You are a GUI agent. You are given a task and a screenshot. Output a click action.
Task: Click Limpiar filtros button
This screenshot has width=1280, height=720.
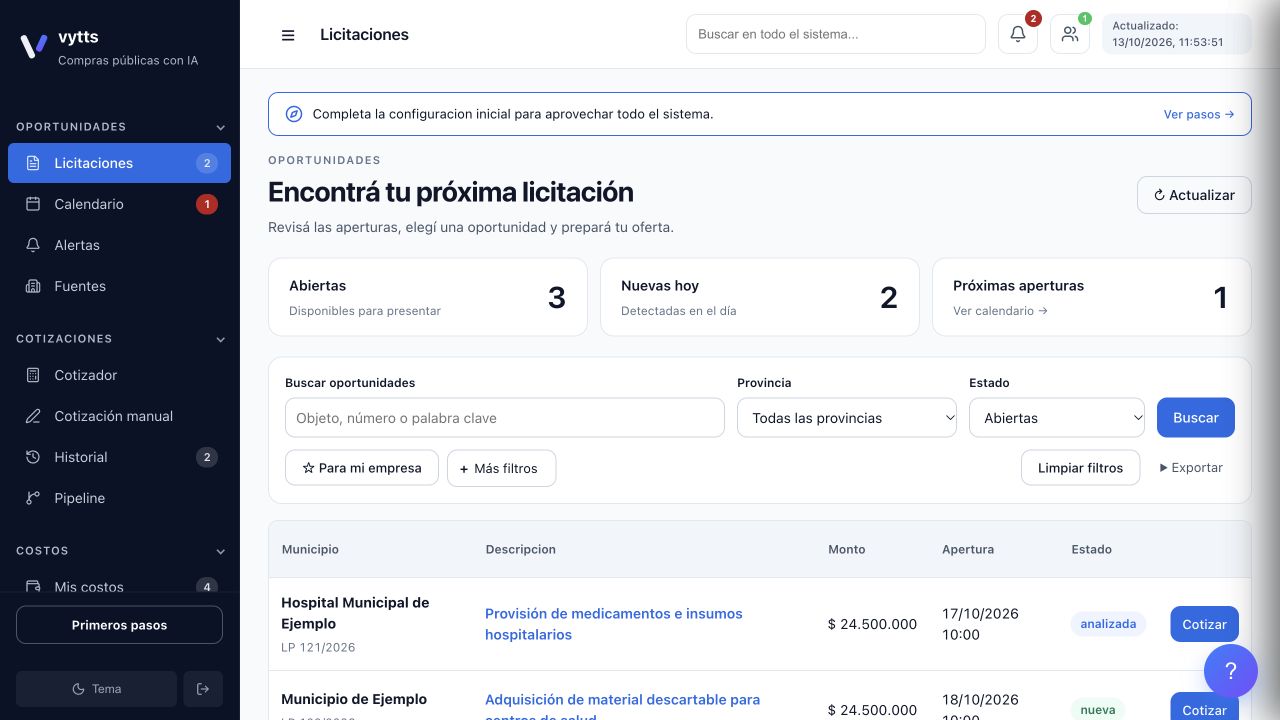pyautogui.click(x=1080, y=468)
